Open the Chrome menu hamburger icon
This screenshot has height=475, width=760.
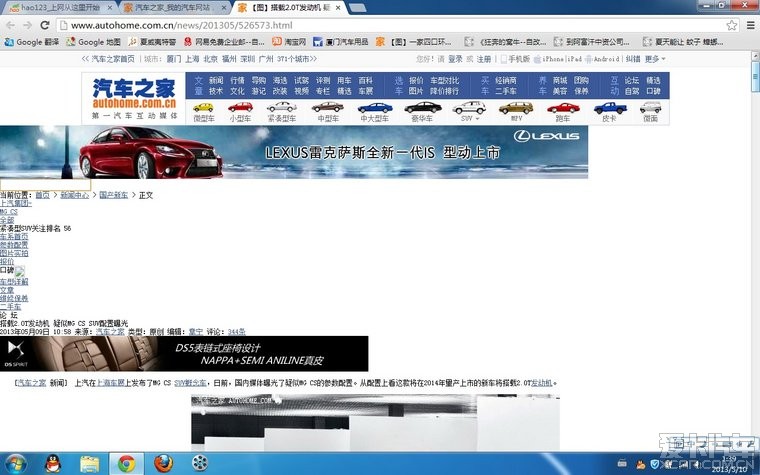[x=750, y=25]
